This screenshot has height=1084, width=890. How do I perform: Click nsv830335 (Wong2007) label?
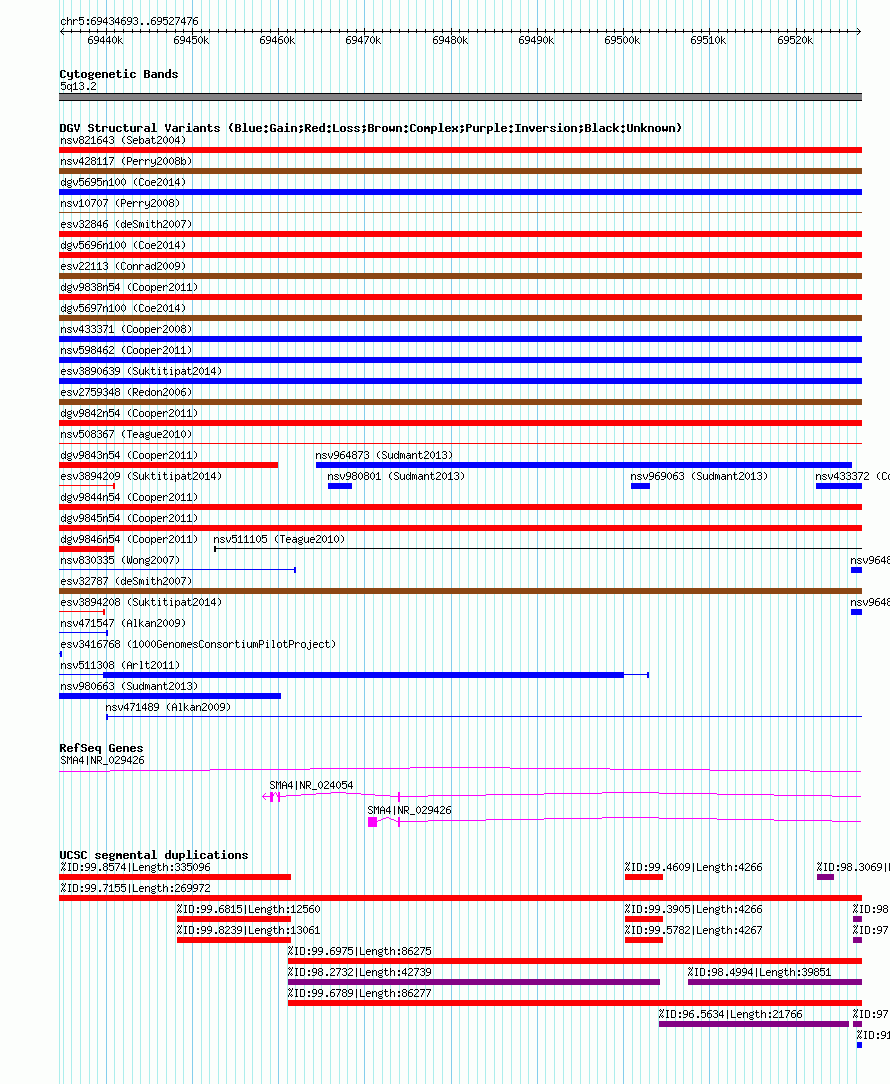click(120, 560)
